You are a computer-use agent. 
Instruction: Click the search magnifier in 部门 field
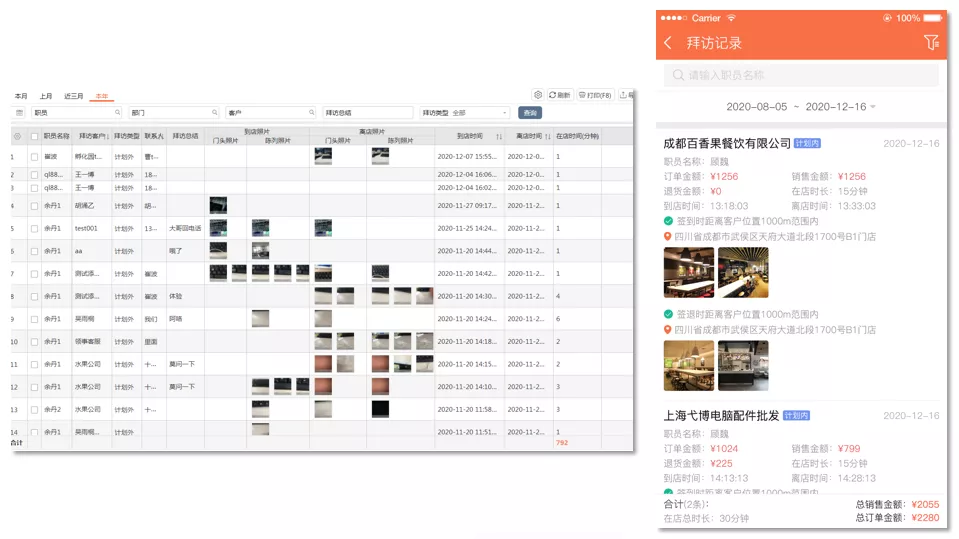coord(214,113)
